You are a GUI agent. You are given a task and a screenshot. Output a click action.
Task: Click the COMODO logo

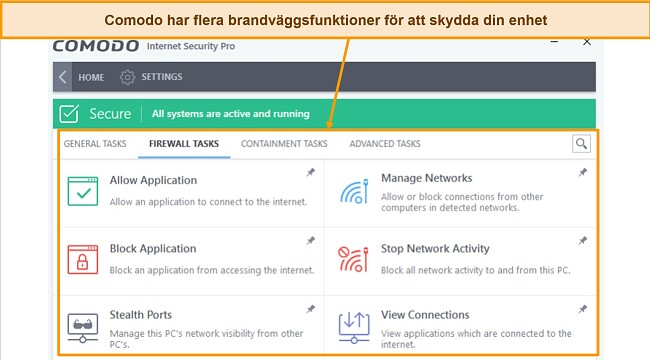coord(96,46)
